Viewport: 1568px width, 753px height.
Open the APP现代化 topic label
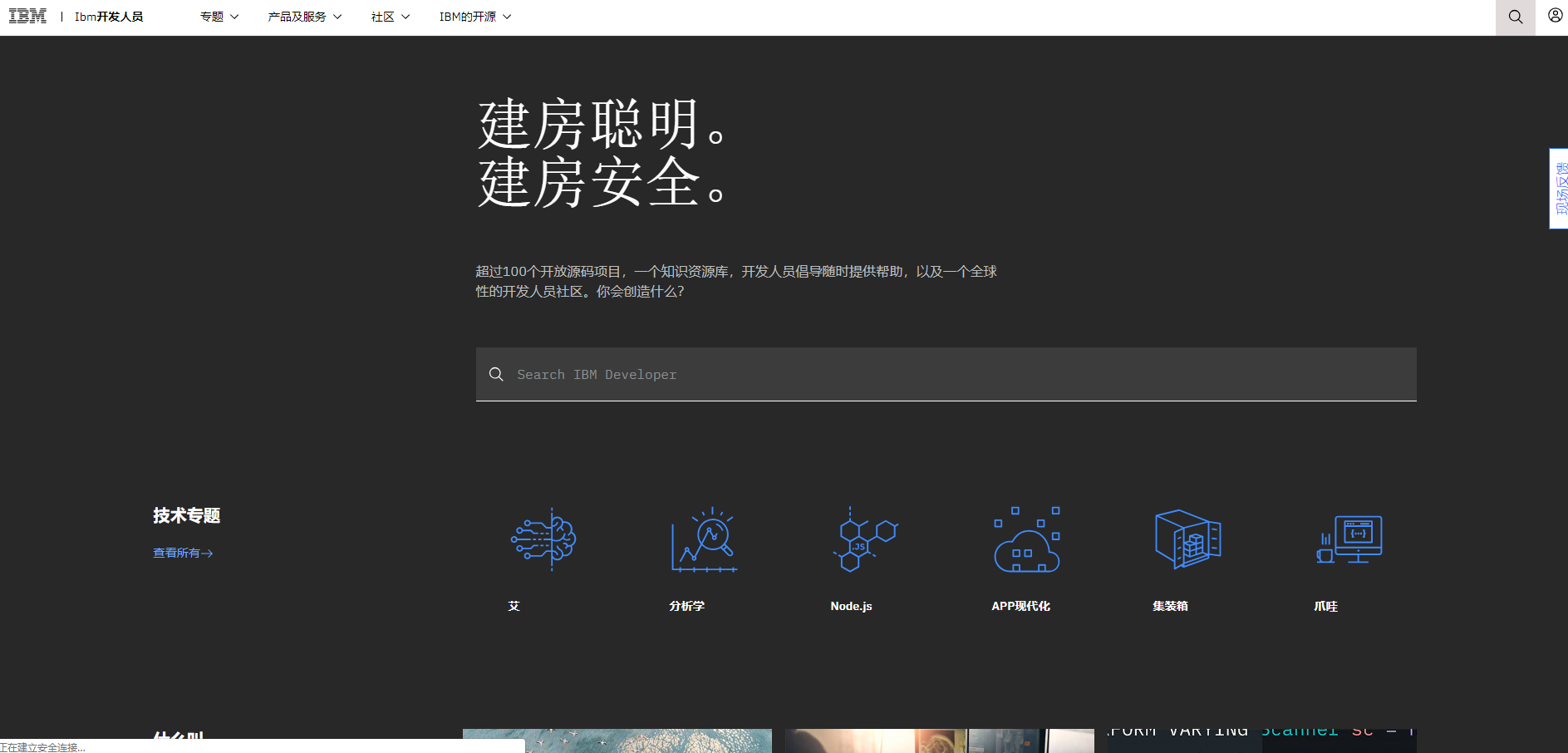click(1021, 606)
